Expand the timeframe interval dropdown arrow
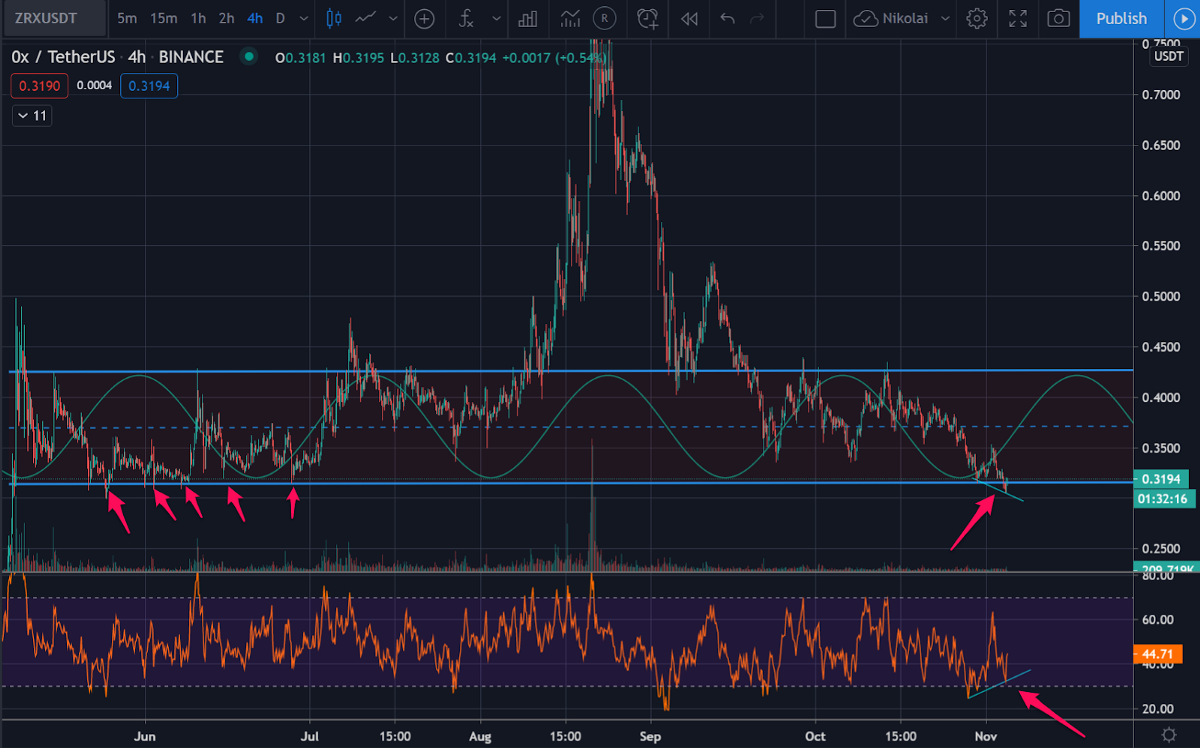The width and height of the screenshot is (1200, 748). coord(302,18)
